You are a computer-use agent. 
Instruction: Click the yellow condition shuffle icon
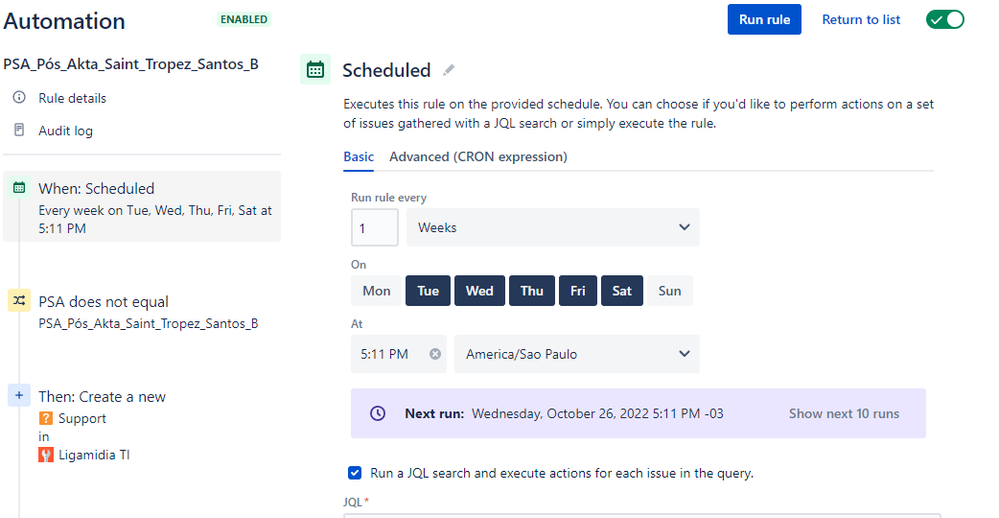pyautogui.click(x=19, y=301)
